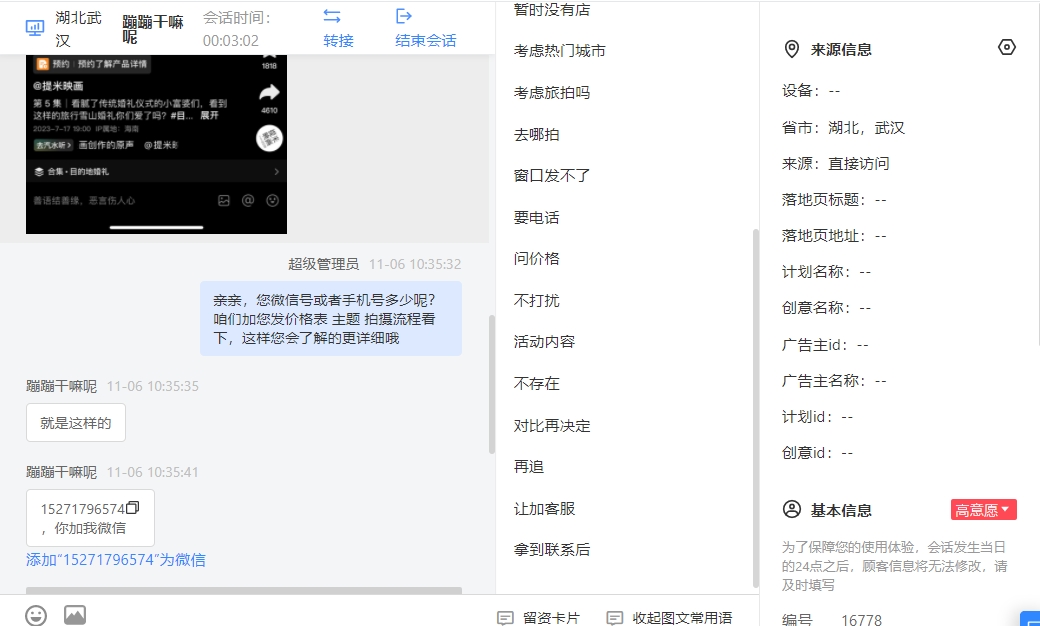Click the quick phrases list scrollbar

[x=755, y=408]
